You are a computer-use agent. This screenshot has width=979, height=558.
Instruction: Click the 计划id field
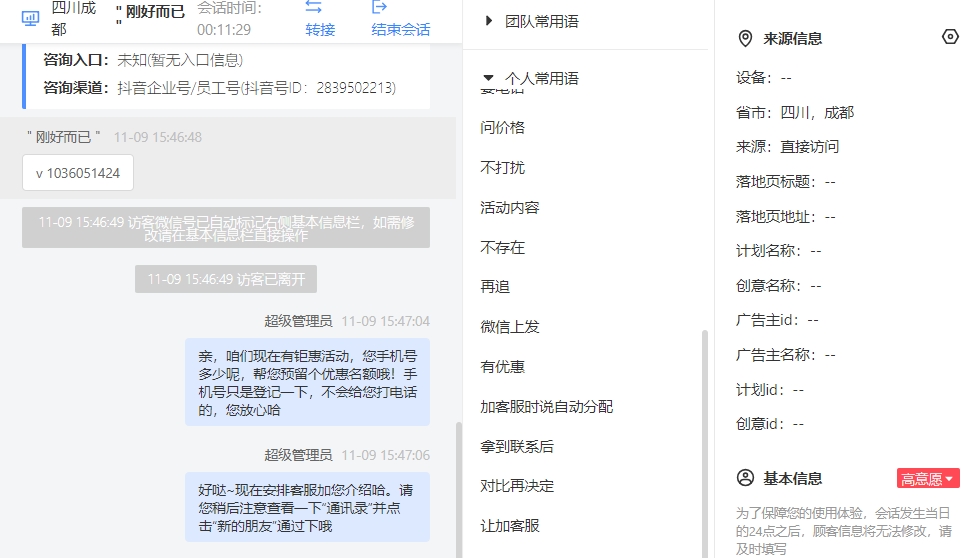(x=770, y=389)
